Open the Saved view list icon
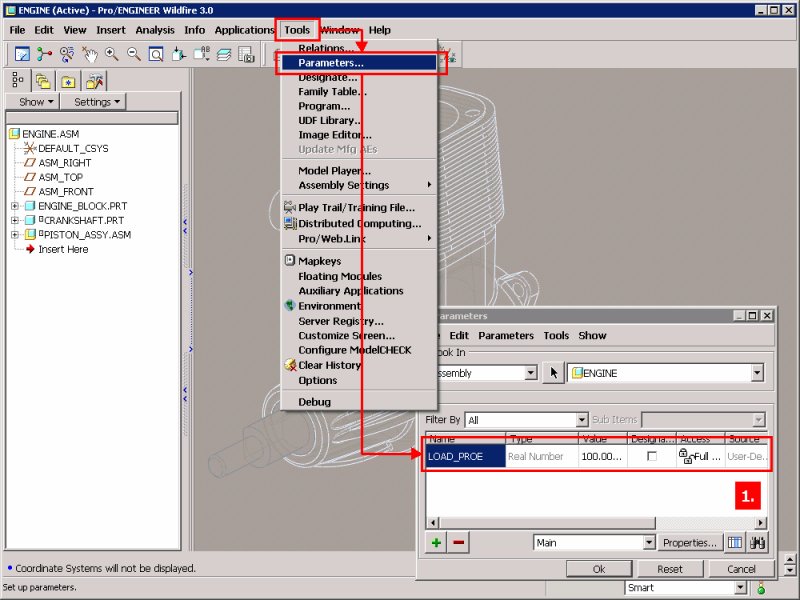The image size is (800, 600). pyautogui.click(x=202, y=54)
